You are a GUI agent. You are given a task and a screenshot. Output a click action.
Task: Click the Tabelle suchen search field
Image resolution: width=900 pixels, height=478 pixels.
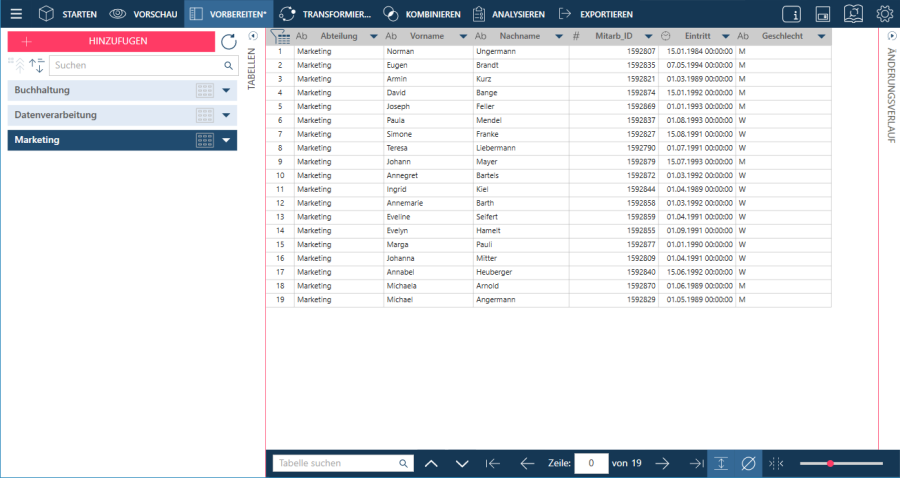335,463
